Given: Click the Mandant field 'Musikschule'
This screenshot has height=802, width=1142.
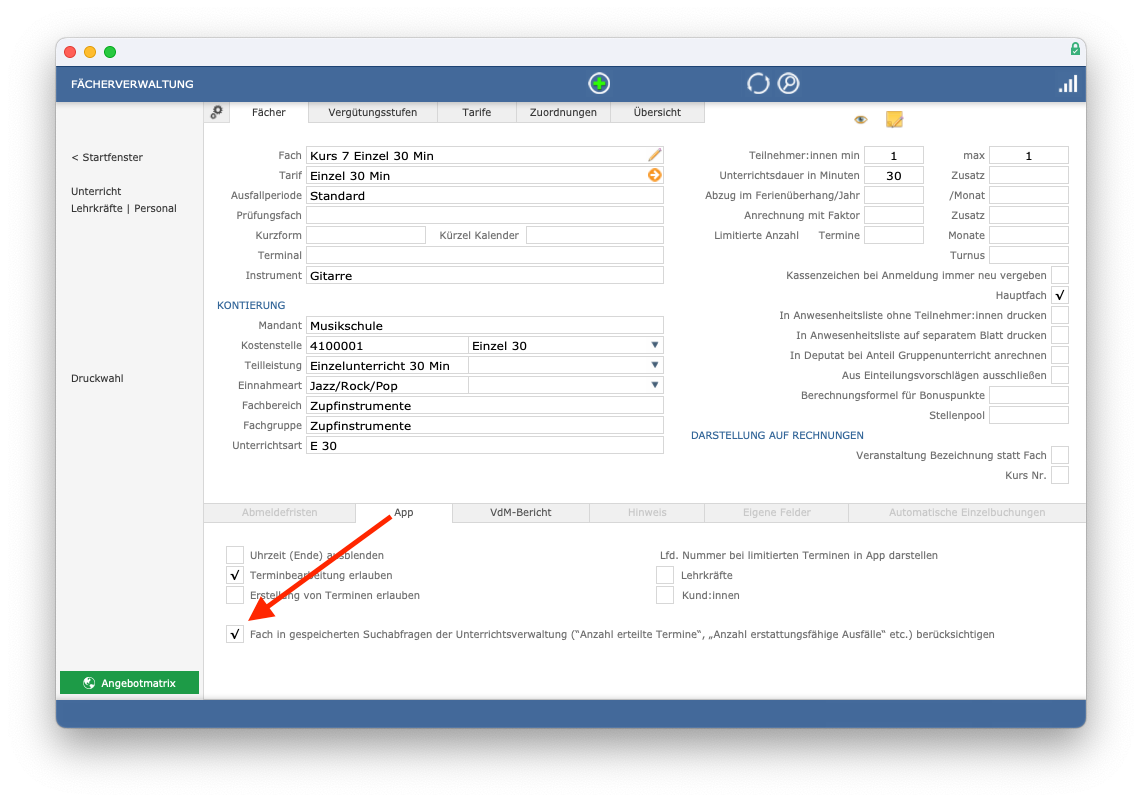Looking at the screenshot, I should coord(484,326).
